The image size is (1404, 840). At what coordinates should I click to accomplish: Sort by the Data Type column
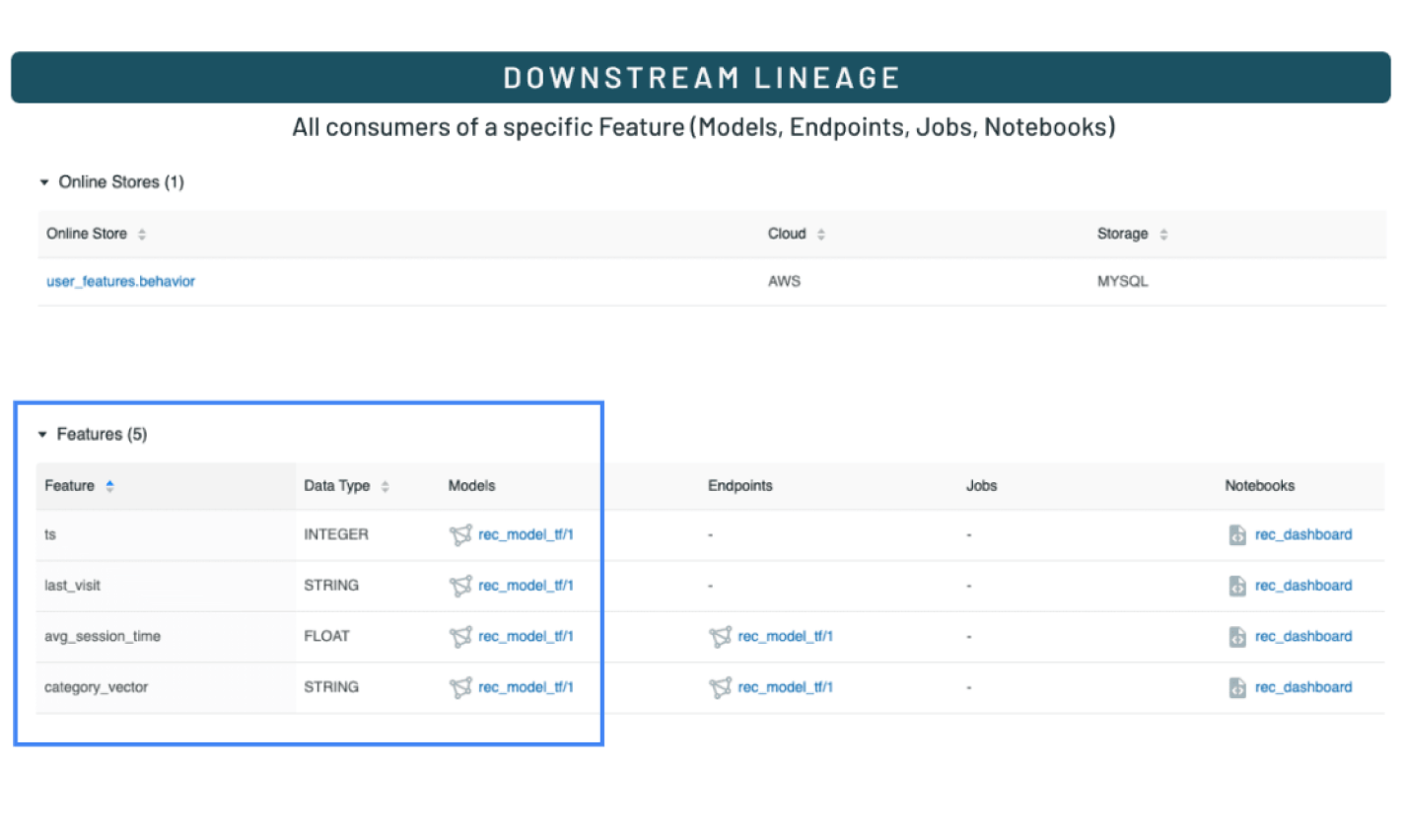386,486
